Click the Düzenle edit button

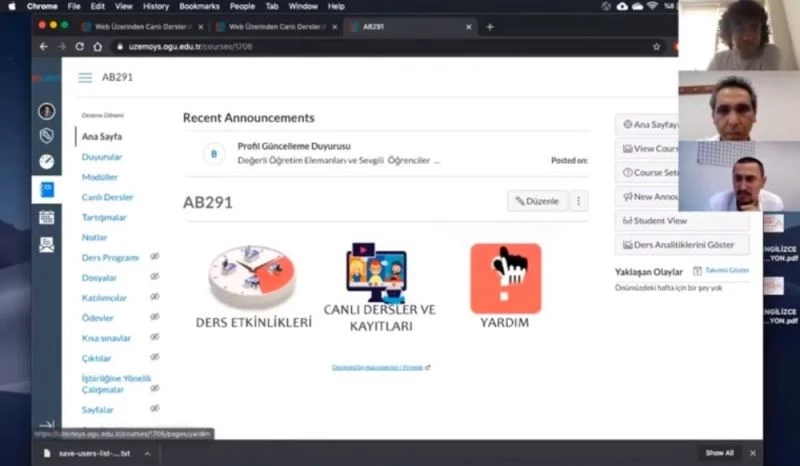(x=537, y=201)
